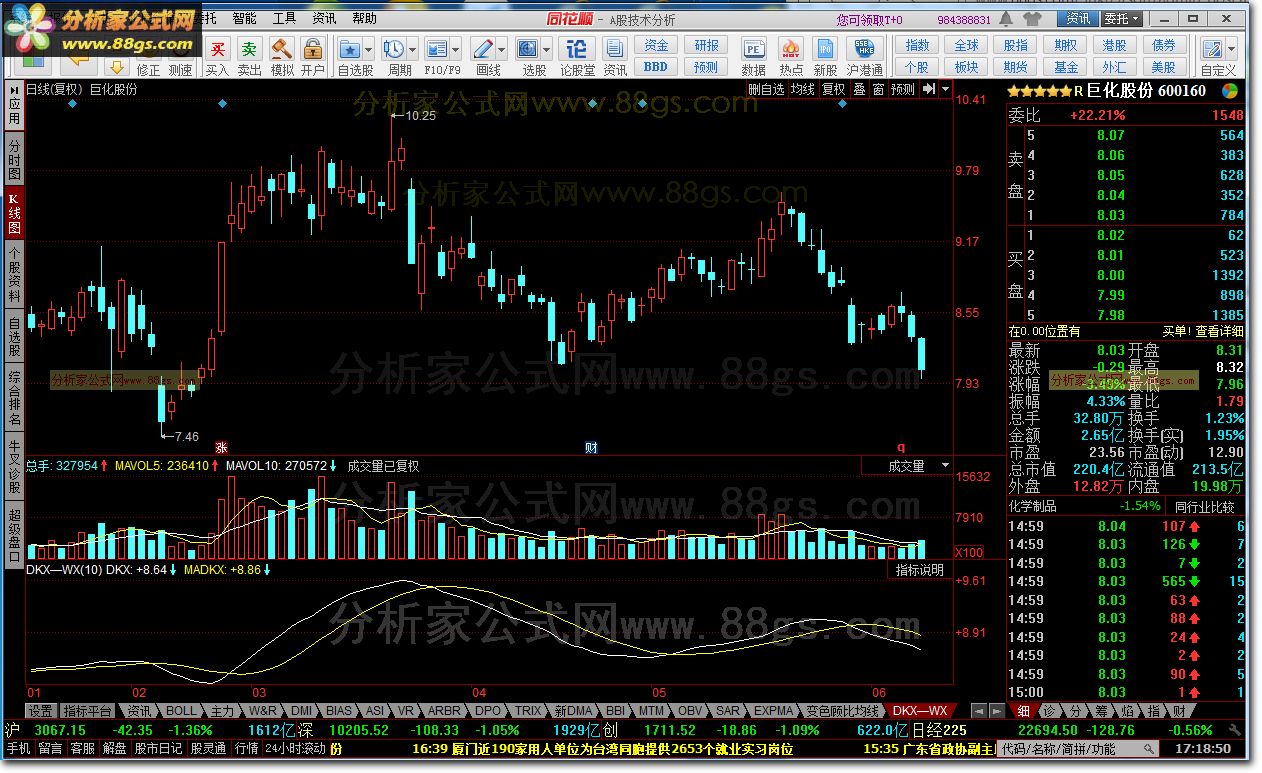The width and height of the screenshot is (1262, 773).
Task: Expand the 自定义 dropdown arrow
Action: tap(1231, 48)
